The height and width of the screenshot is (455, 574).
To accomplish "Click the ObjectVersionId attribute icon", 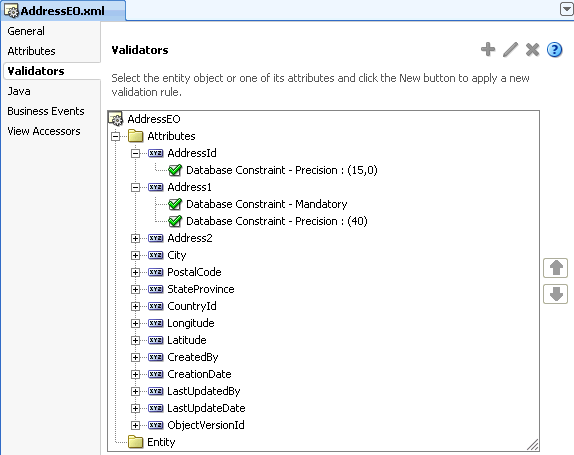I will pos(156,425).
